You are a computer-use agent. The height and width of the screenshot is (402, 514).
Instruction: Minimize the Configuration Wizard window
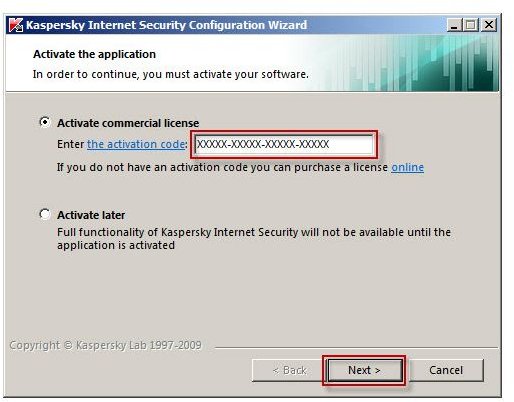tap(454, 25)
